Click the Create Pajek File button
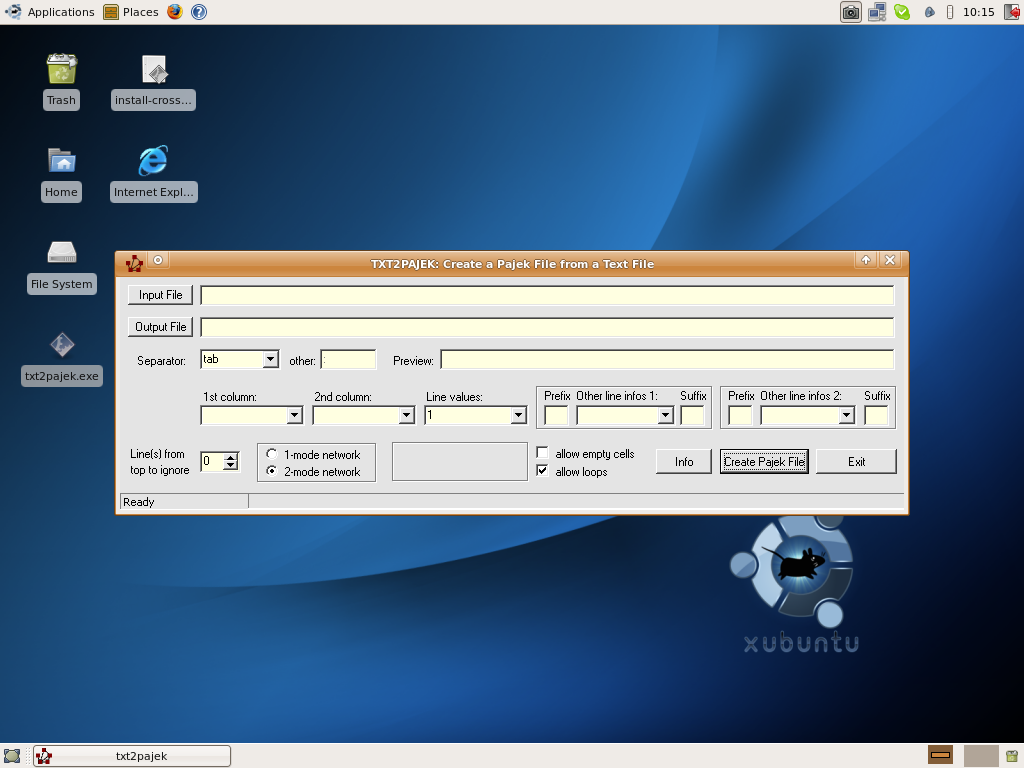The height and width of the screenshot is (768, 1024). click(763, 461)
